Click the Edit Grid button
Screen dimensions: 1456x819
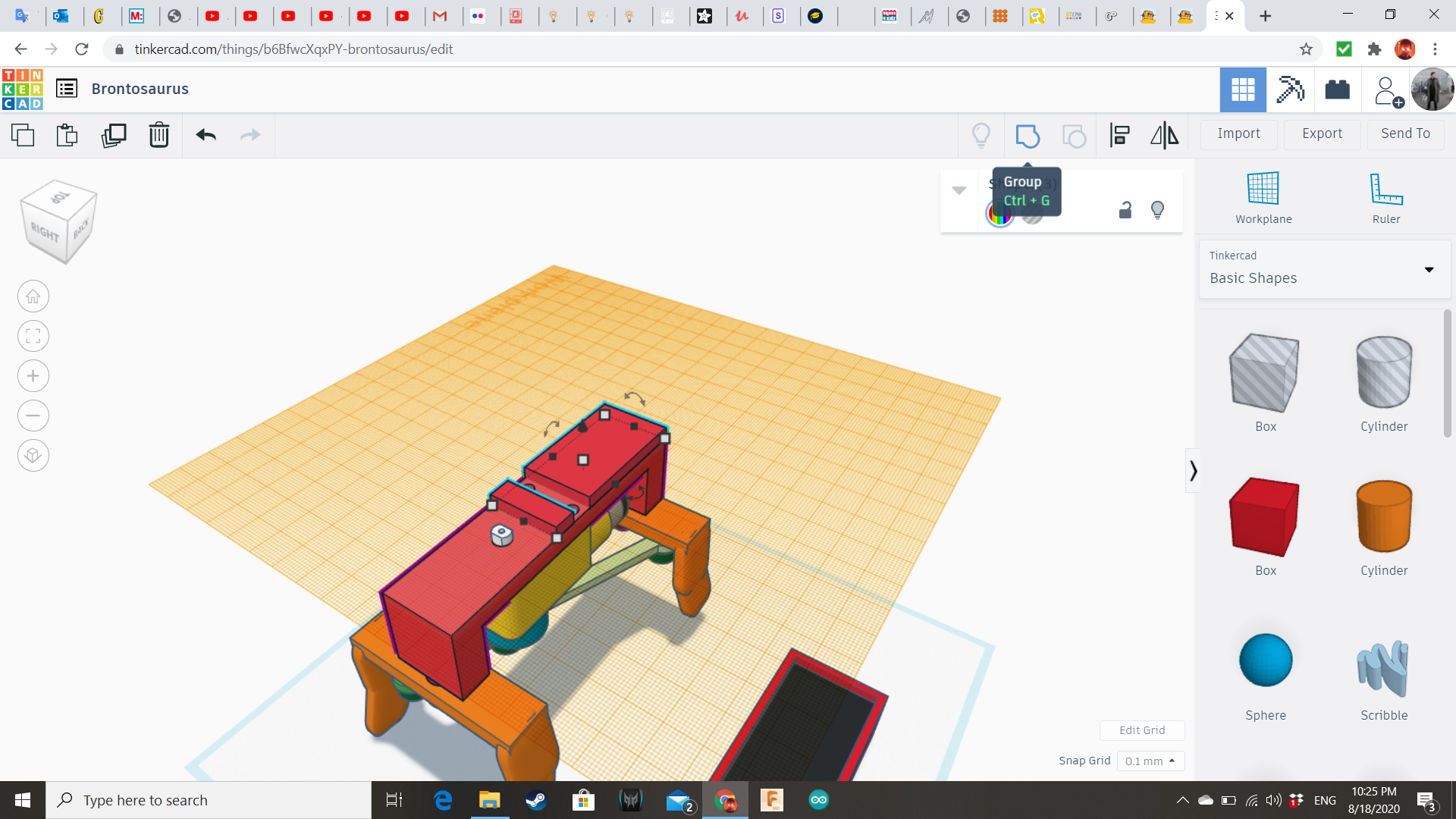[1142, 730]
